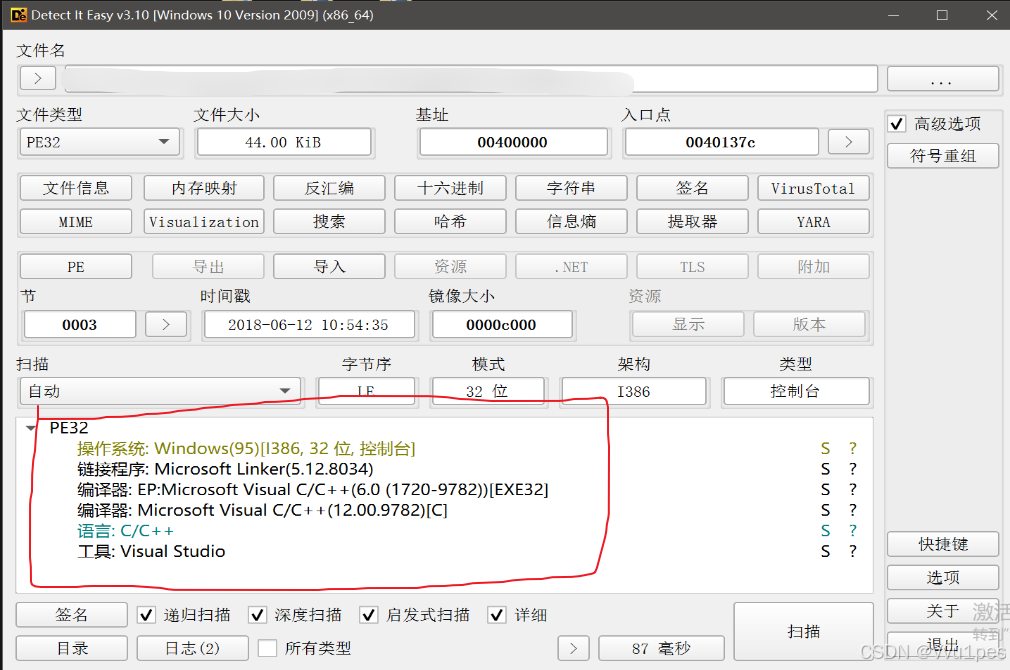This screenshot has width=1010, height=670.
Task: Open the PE32 file type dropdown
Action: [100, 142]
